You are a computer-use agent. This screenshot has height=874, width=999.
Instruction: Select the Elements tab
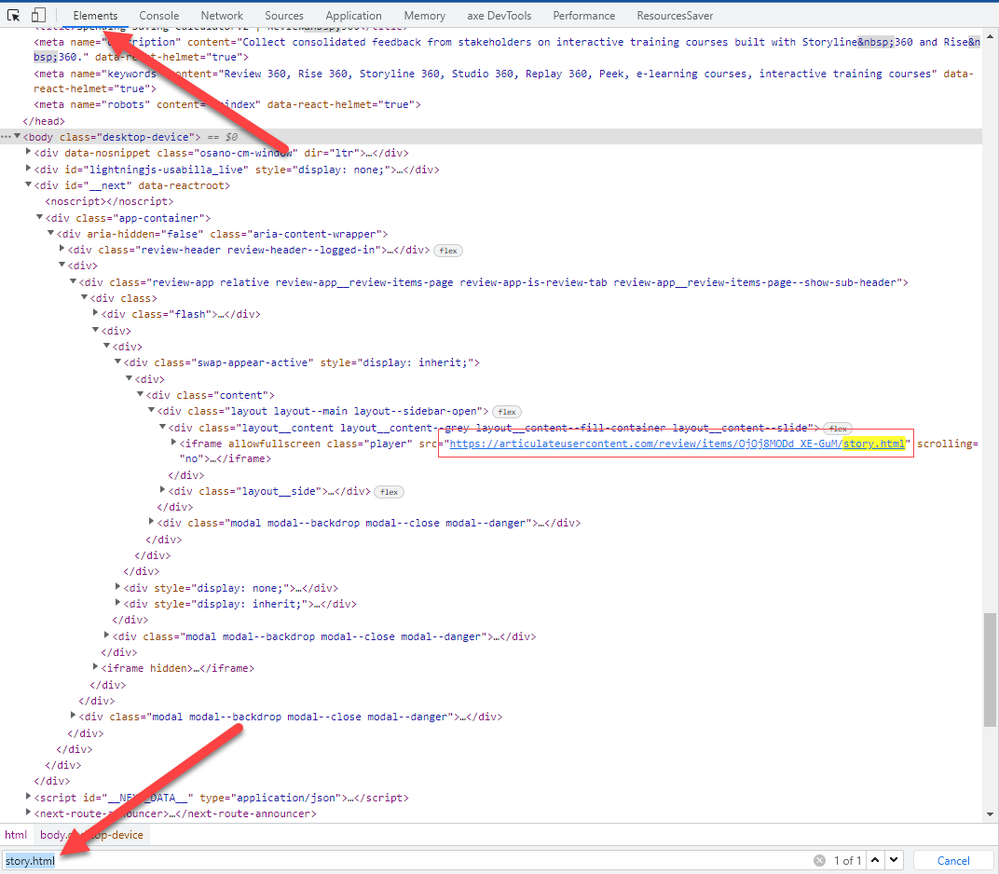click(x=95, y=15)
